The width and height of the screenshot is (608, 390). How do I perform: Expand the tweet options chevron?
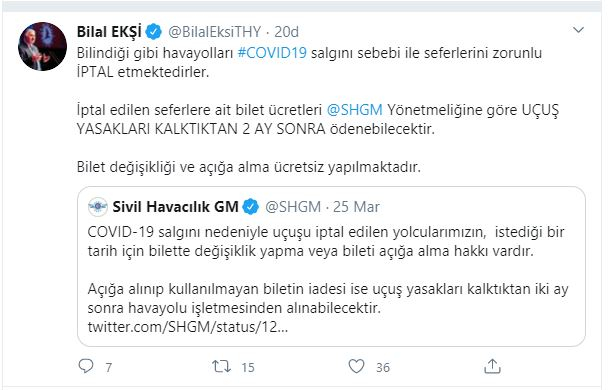(x=579, y=30)
